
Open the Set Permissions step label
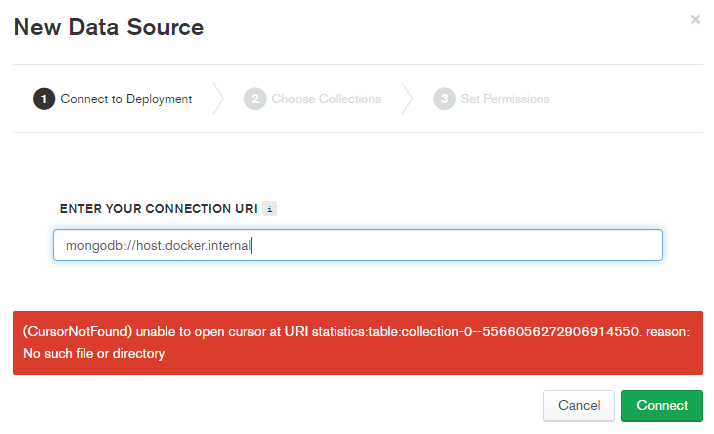click(505, 99)
